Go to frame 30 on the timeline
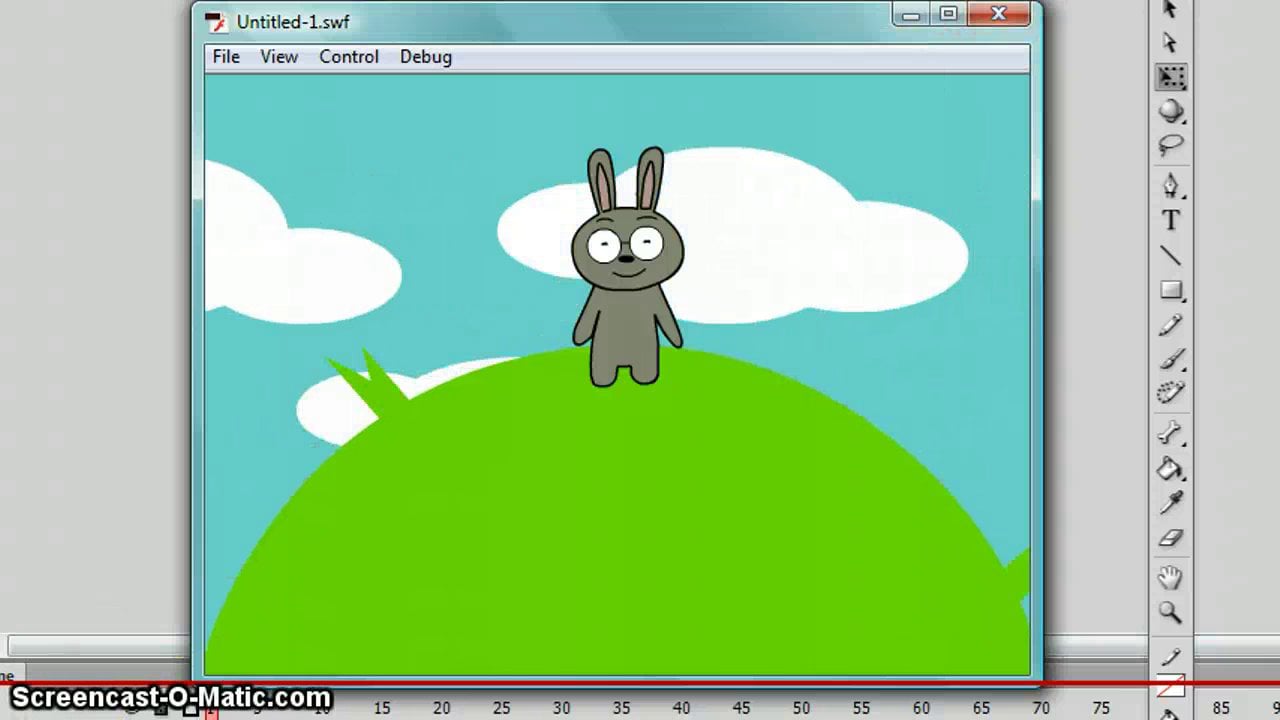The width and height of the screenshot is (1280, 720). click(x=562, y=708)
